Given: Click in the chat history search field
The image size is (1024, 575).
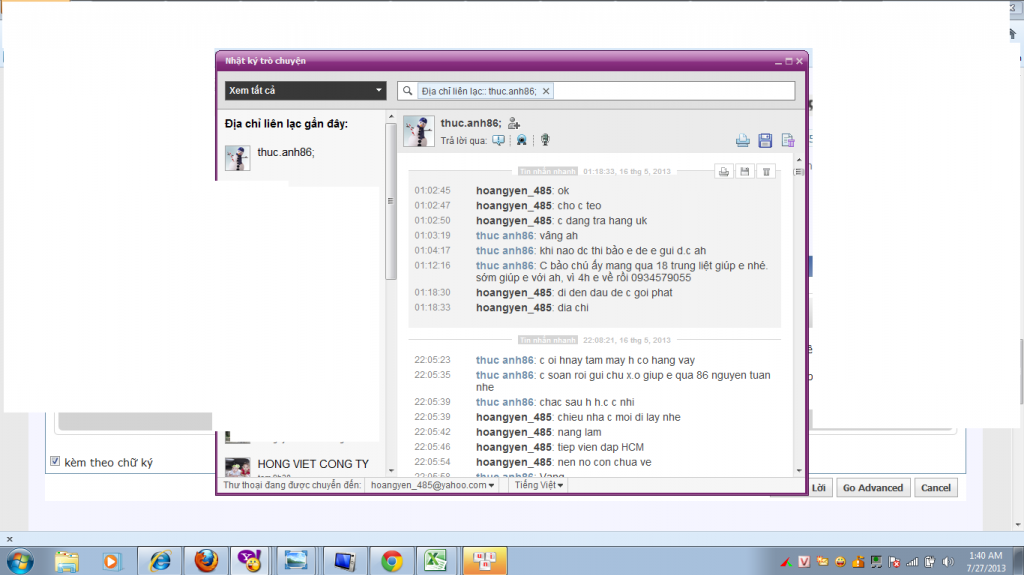Looking at the screenshot, I should pyautogui.click(x=670, y=91).
